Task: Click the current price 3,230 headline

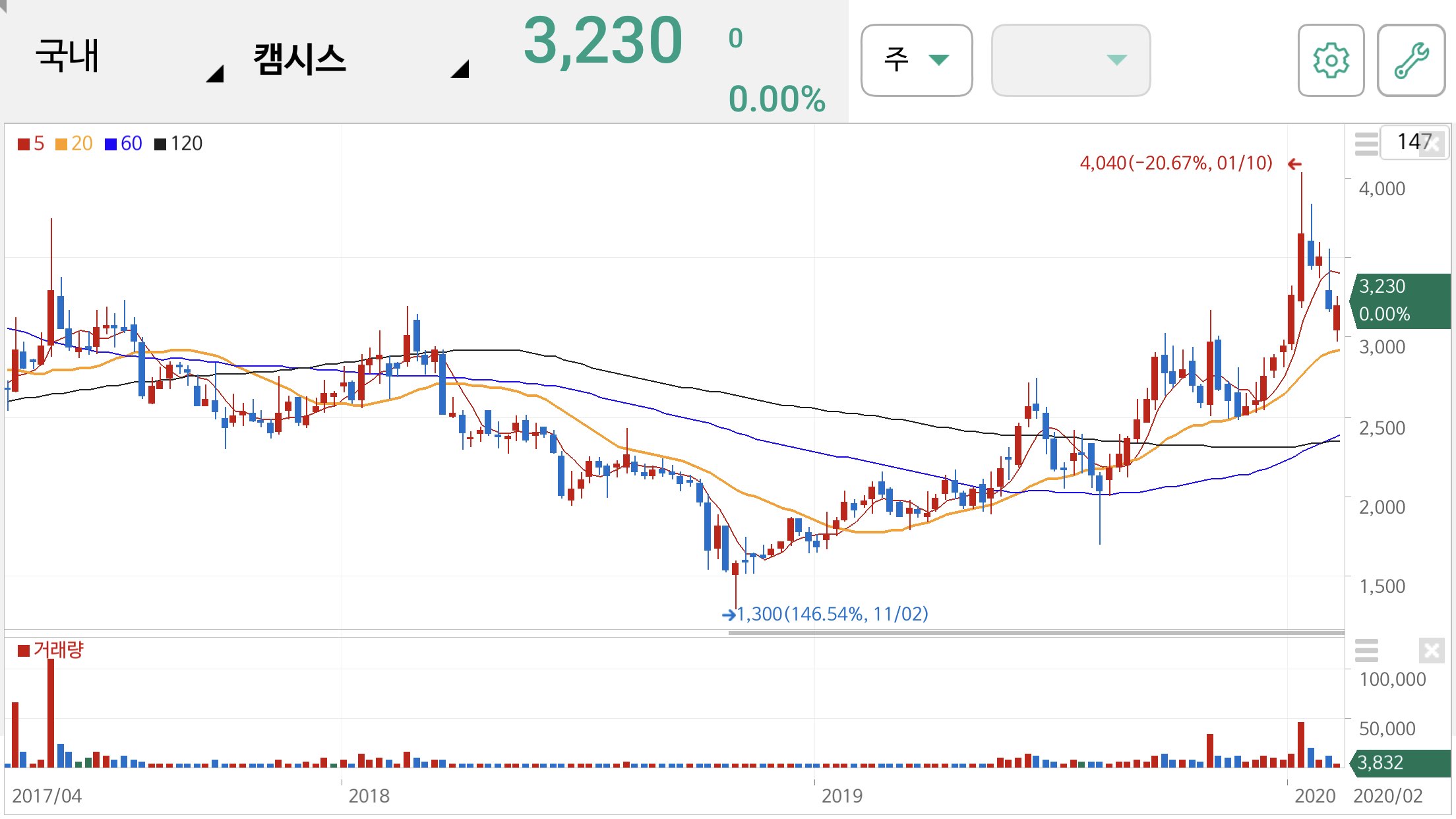Action: [603, 41]
